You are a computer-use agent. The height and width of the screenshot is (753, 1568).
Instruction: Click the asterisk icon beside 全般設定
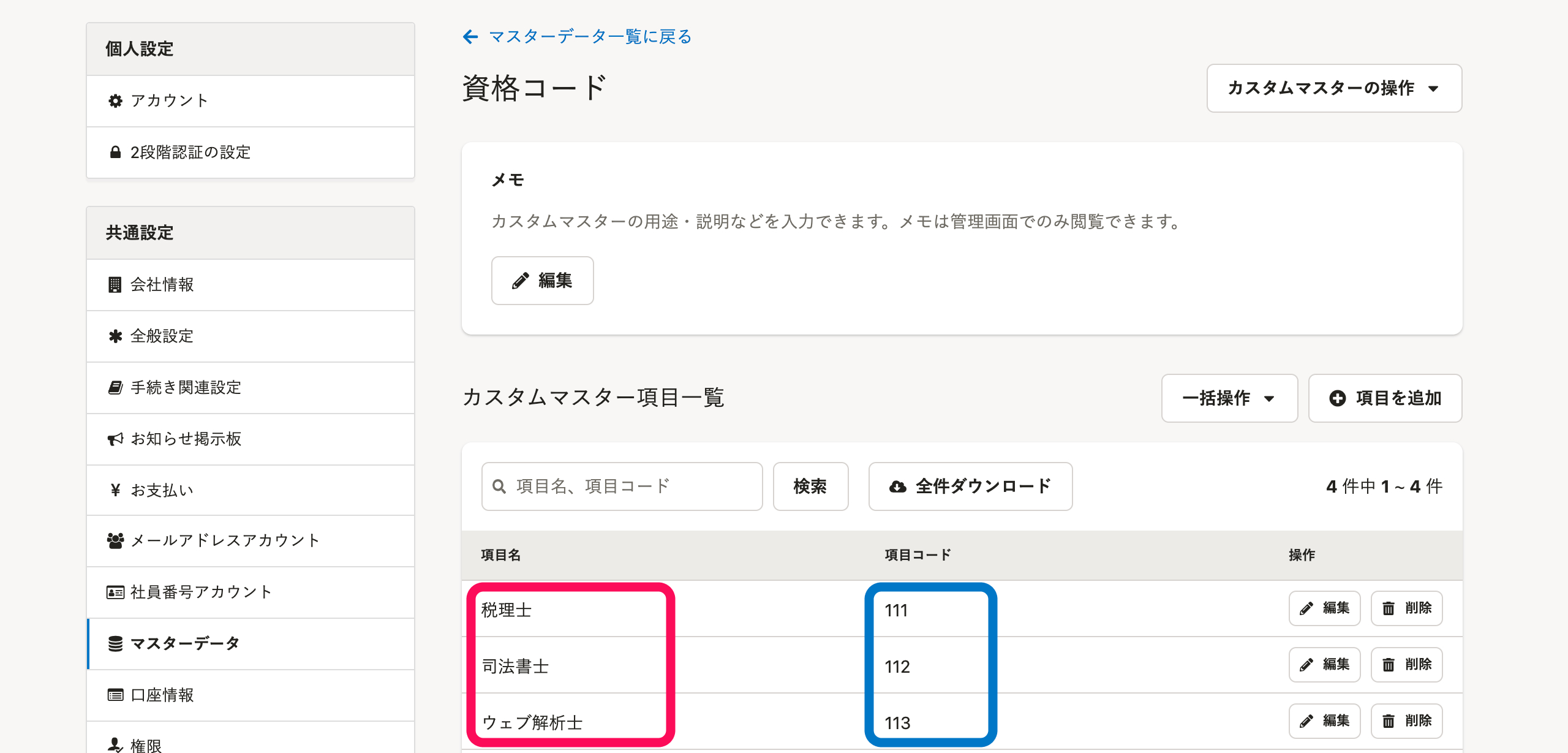pyautogui.click(x=115, y=336)
